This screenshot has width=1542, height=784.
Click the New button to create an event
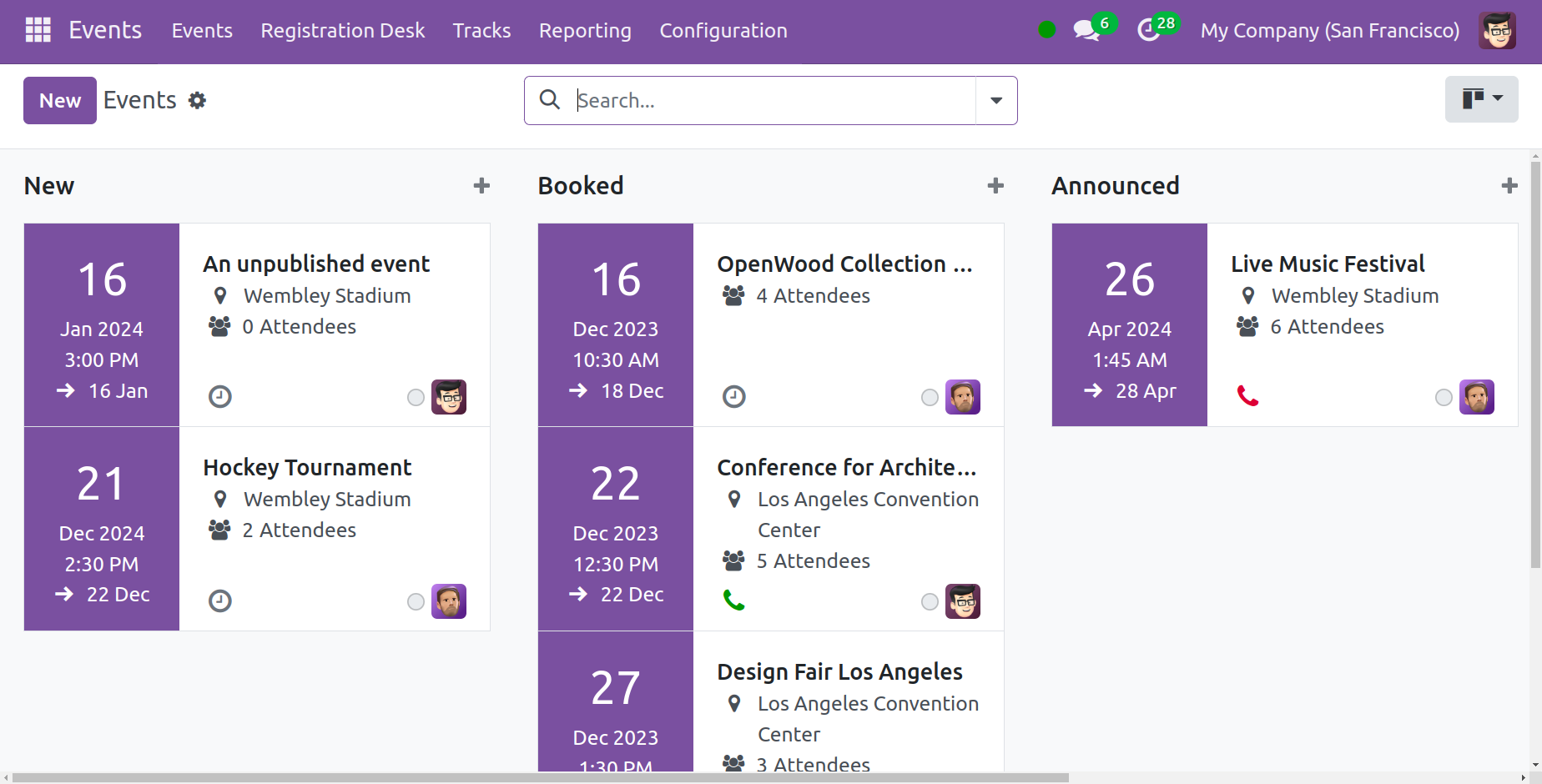[60, 100]
